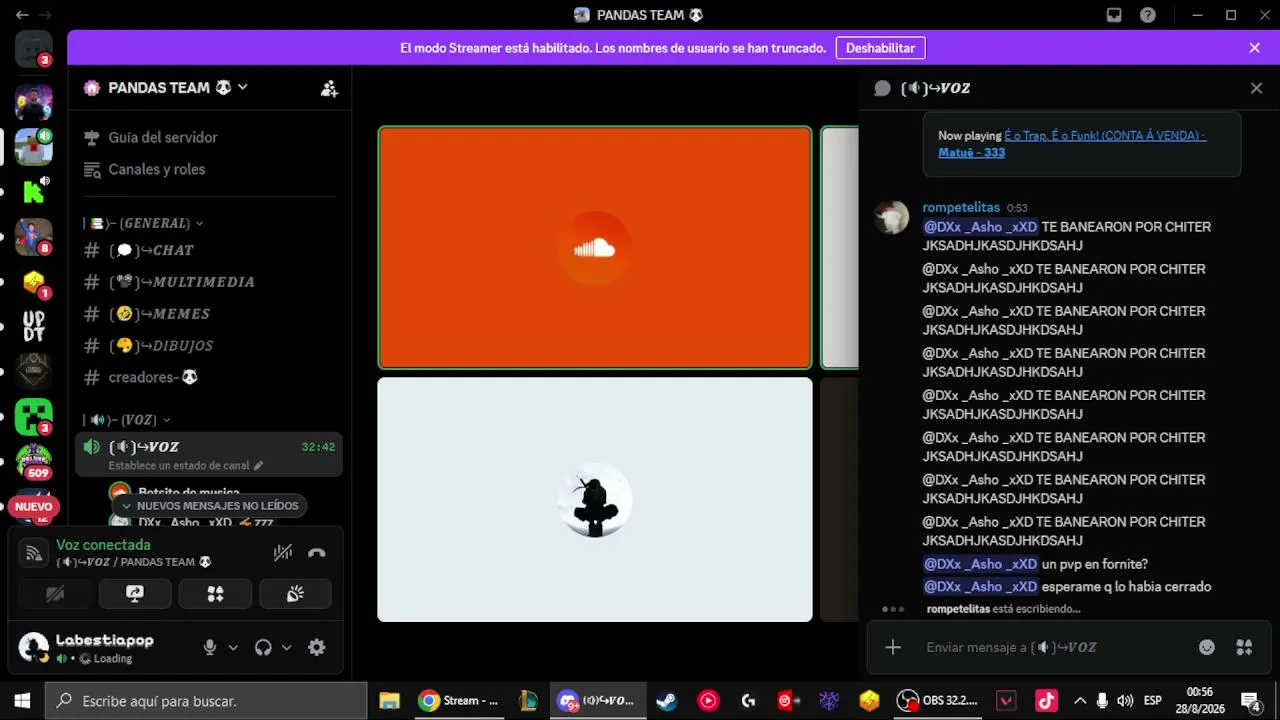Open the yellow cube server icon

click(33, 281)
